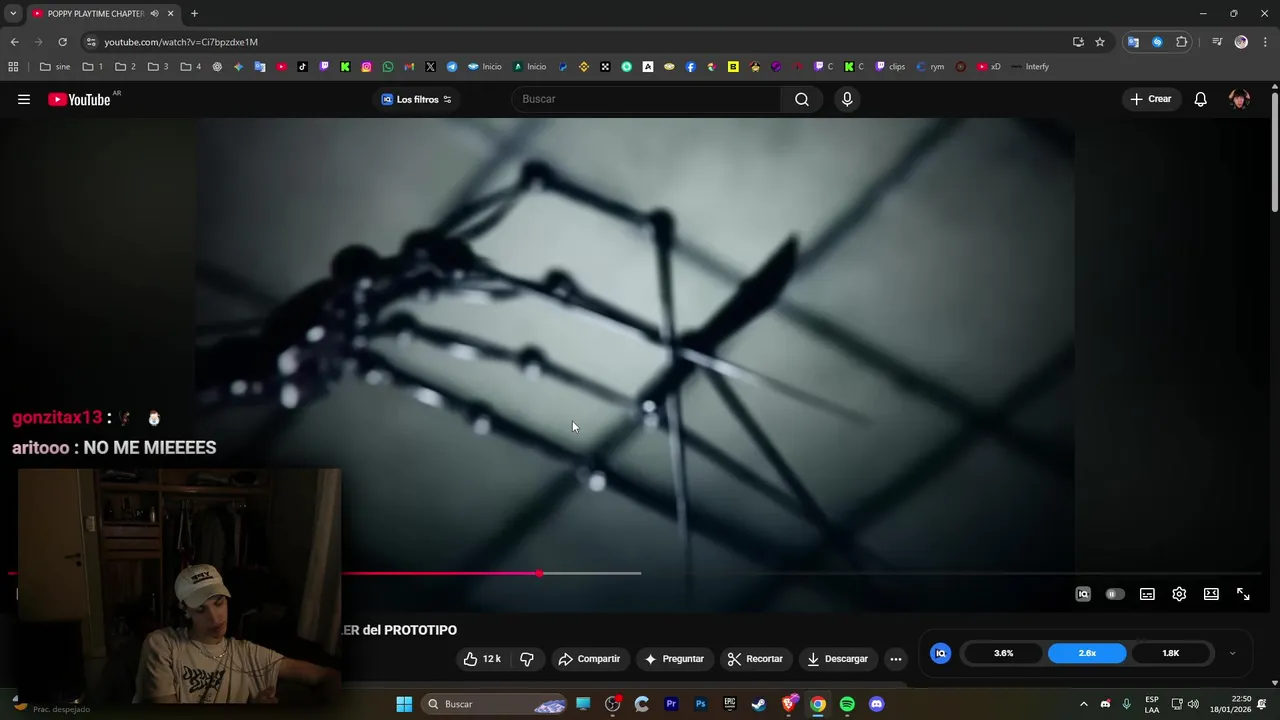
Task: Open the 'rym' bookmark
Action: [930, 67]
